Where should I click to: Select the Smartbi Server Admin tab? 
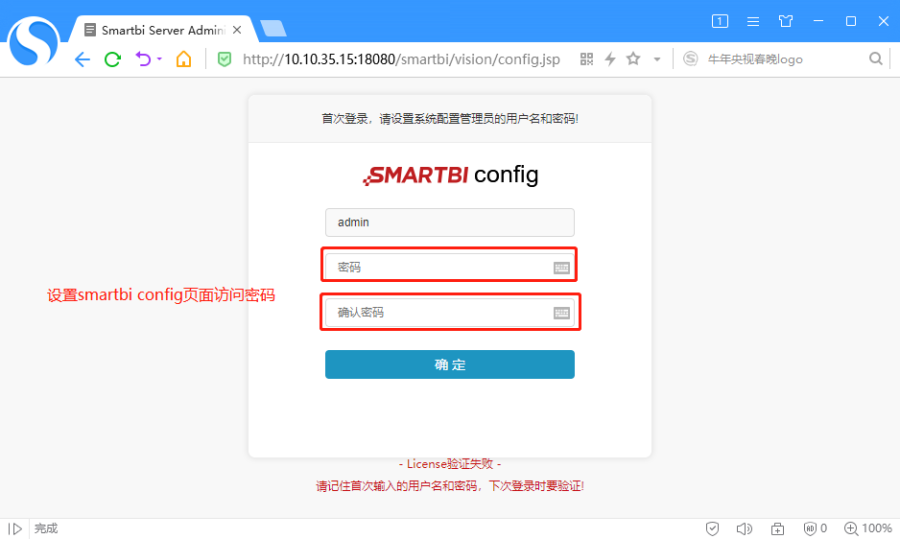click(x=162, y=30)
